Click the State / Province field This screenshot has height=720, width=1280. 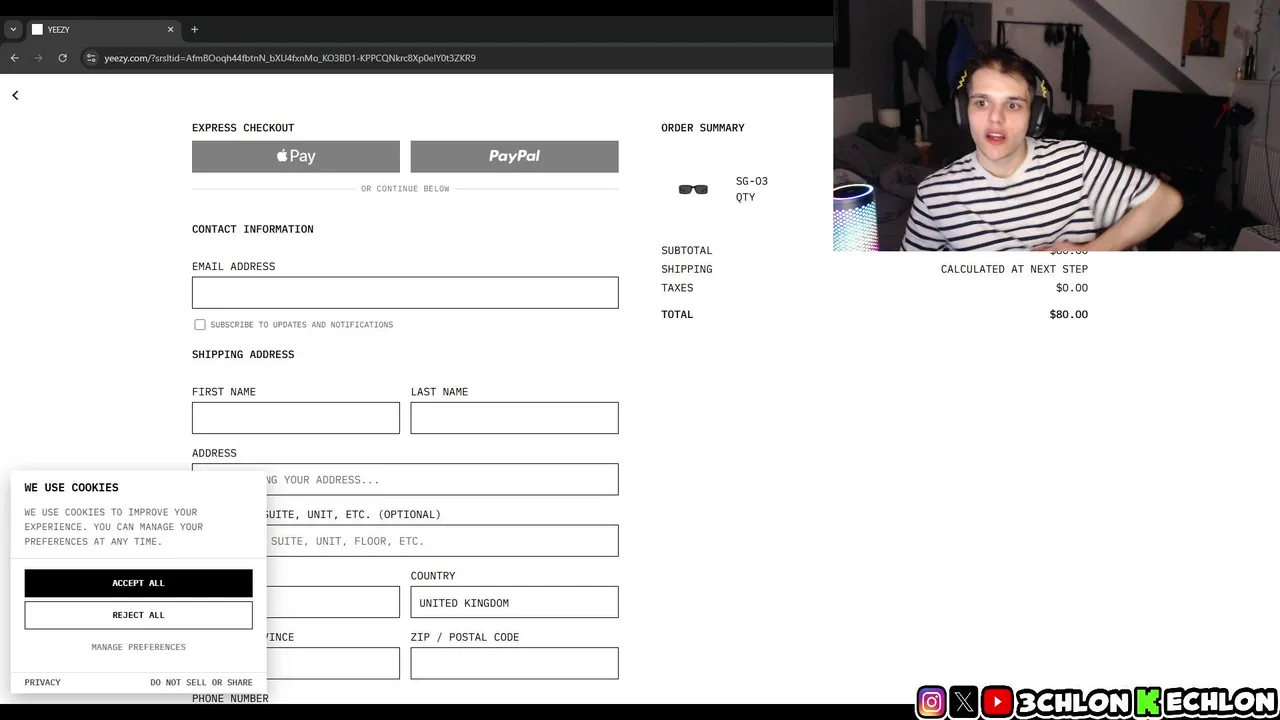pos(333,663)
